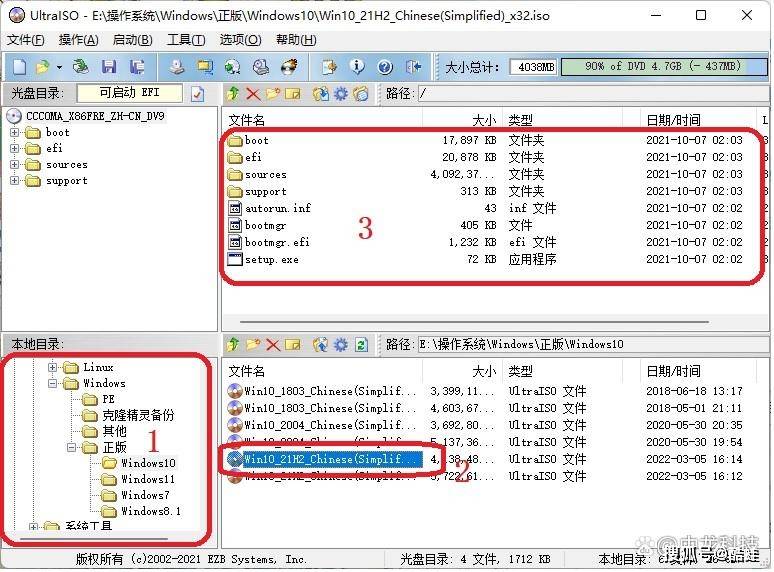The width and height of the screenshot is (774, 572).
Task: Open the 选项(O) menu
Action: click(240, 40)
